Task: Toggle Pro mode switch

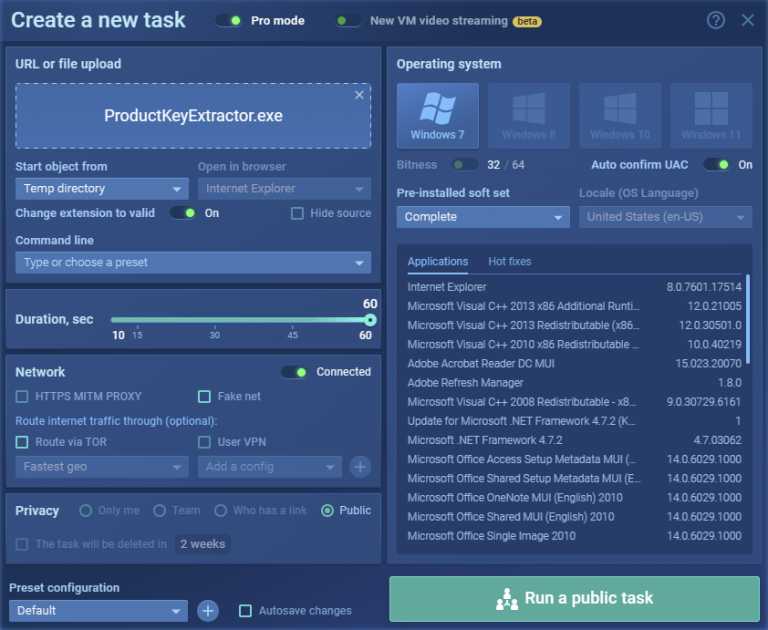Action: pos(229,20)
